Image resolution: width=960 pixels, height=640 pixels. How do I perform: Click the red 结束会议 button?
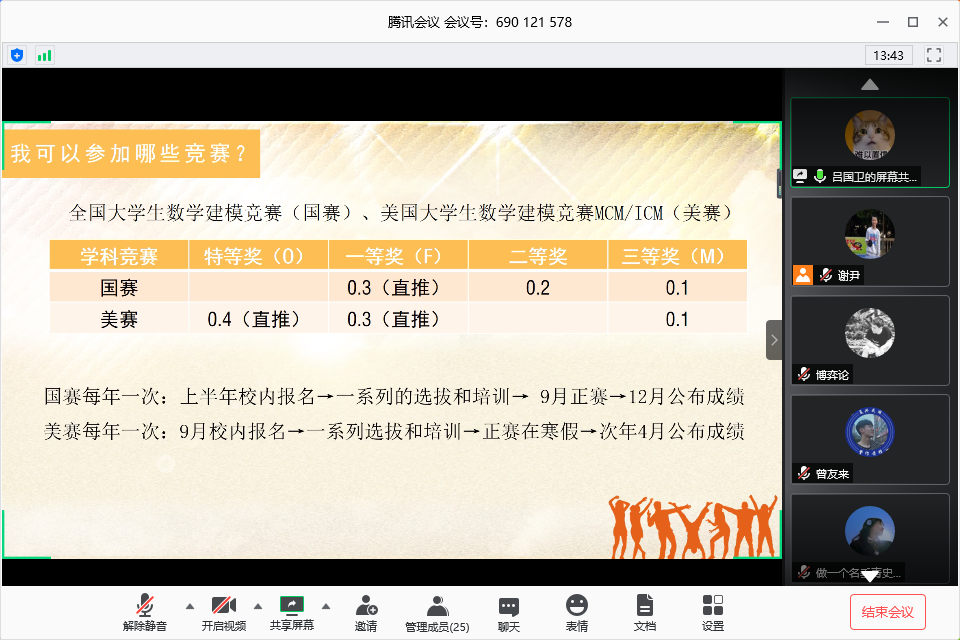click(x=888, y=612)
